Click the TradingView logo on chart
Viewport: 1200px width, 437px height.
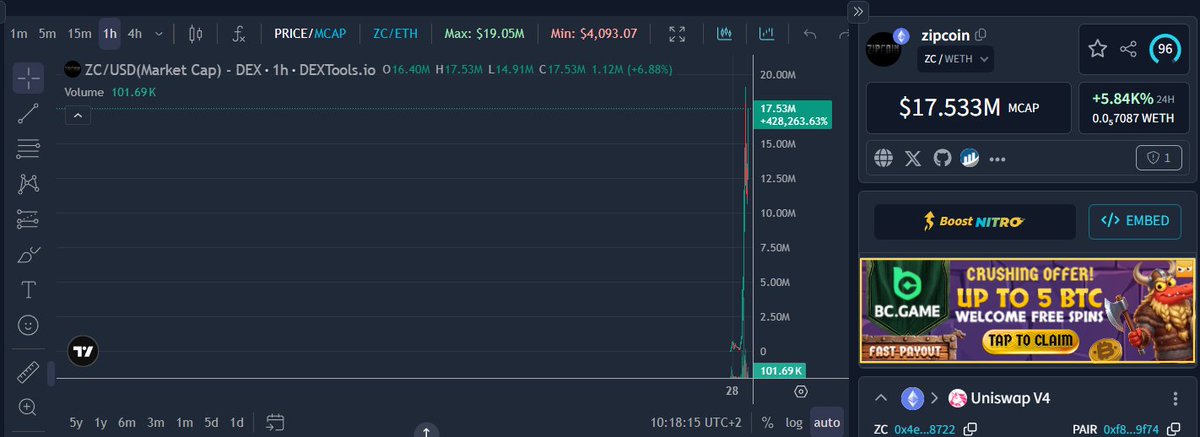83,351
